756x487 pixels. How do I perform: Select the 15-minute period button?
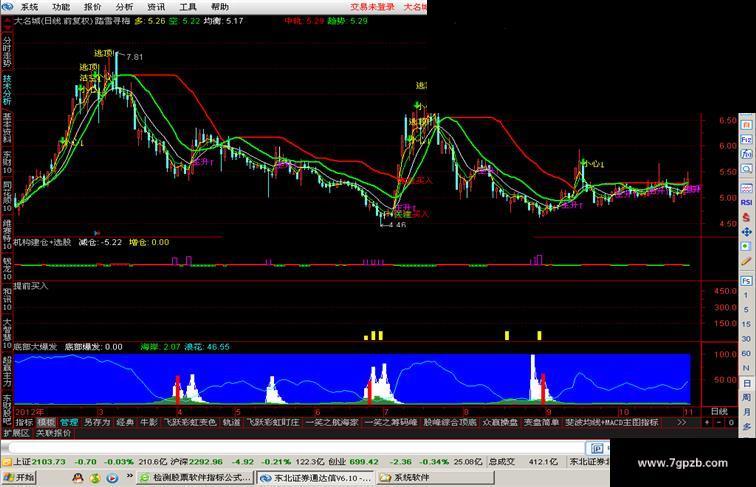[746, 324]
